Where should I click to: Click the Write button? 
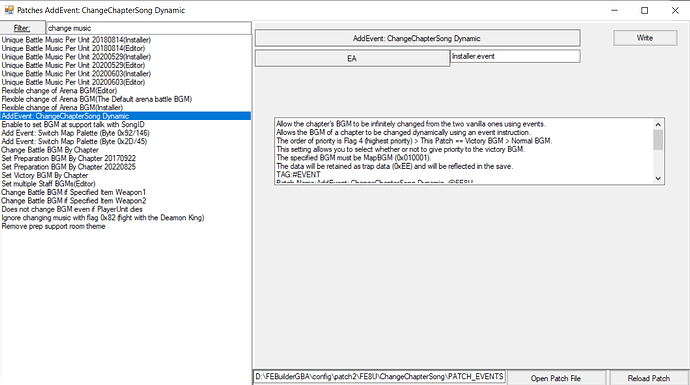645,38
